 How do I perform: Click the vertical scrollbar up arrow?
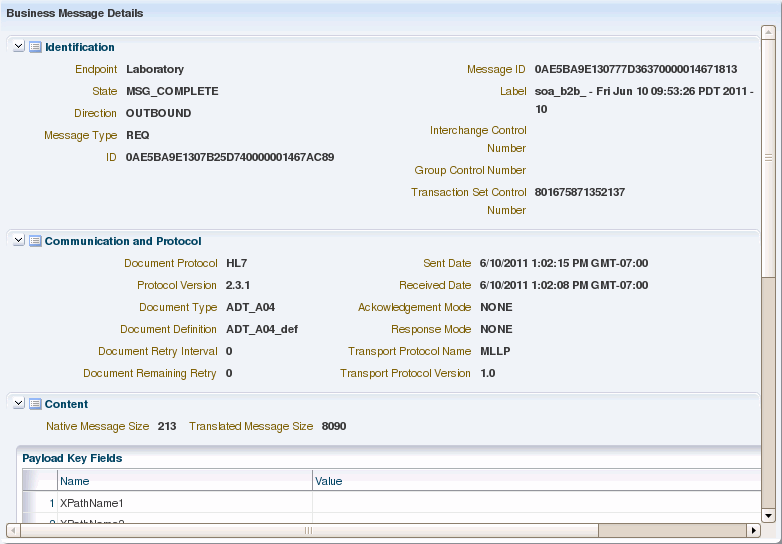(x=768, y=32)
